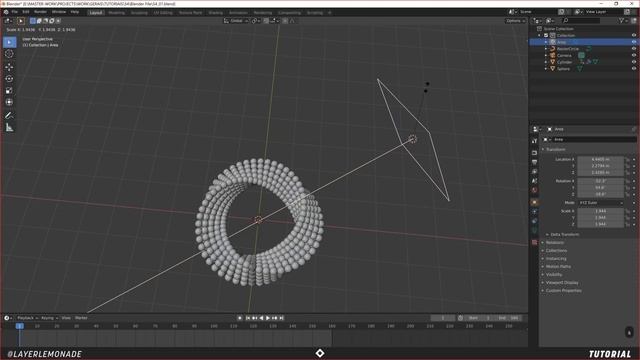Open the Tool properties tab
The height and width of the screenshot is (360, 640).
coord(534,141)
